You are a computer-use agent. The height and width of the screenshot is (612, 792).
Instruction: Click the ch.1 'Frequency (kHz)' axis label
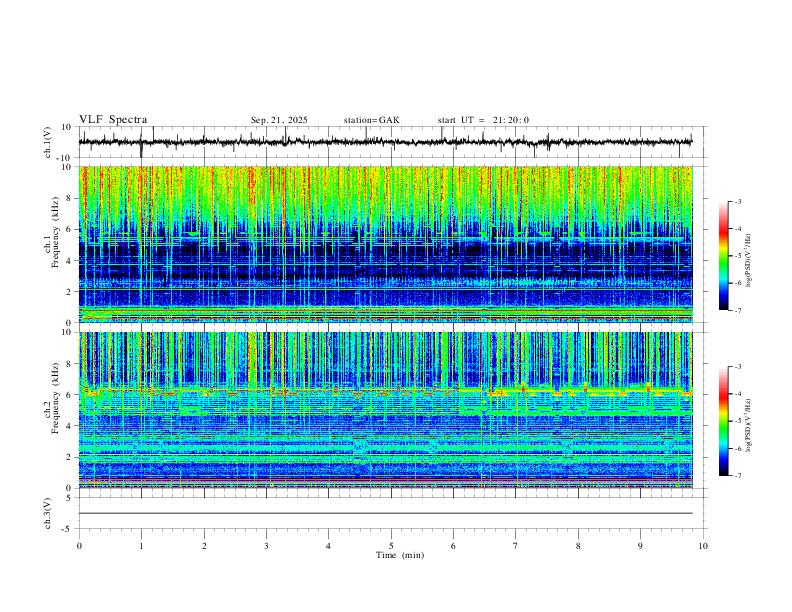(55, 233)
